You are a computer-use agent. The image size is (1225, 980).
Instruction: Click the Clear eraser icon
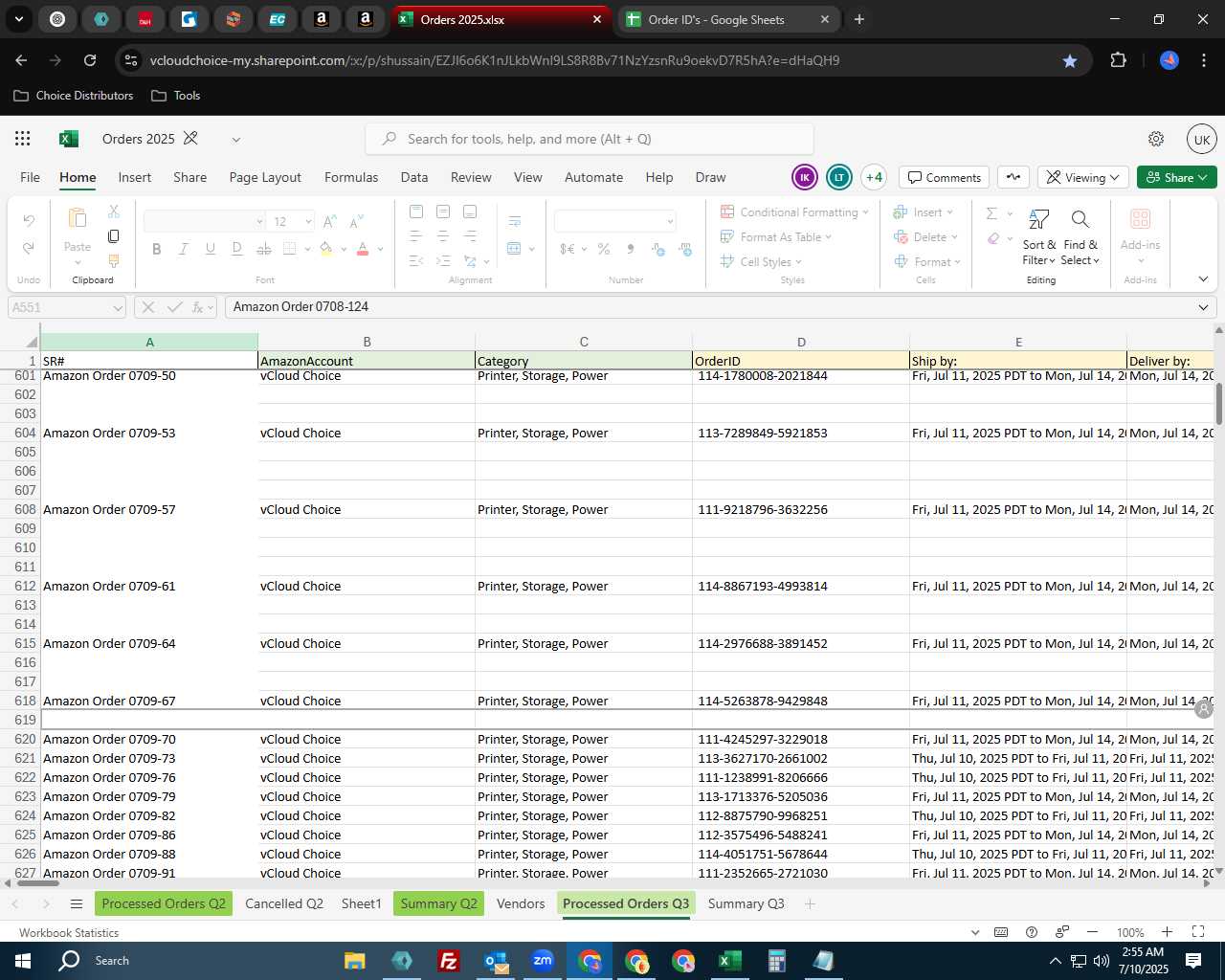993,238
